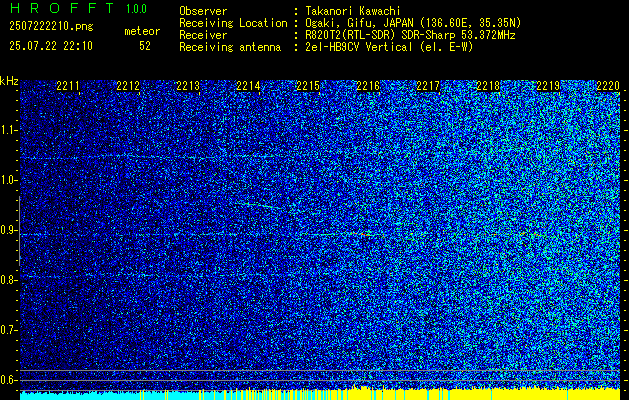Click the 2212 time marker
This screenshot has width=629, height=400.
tap(128, 85)
